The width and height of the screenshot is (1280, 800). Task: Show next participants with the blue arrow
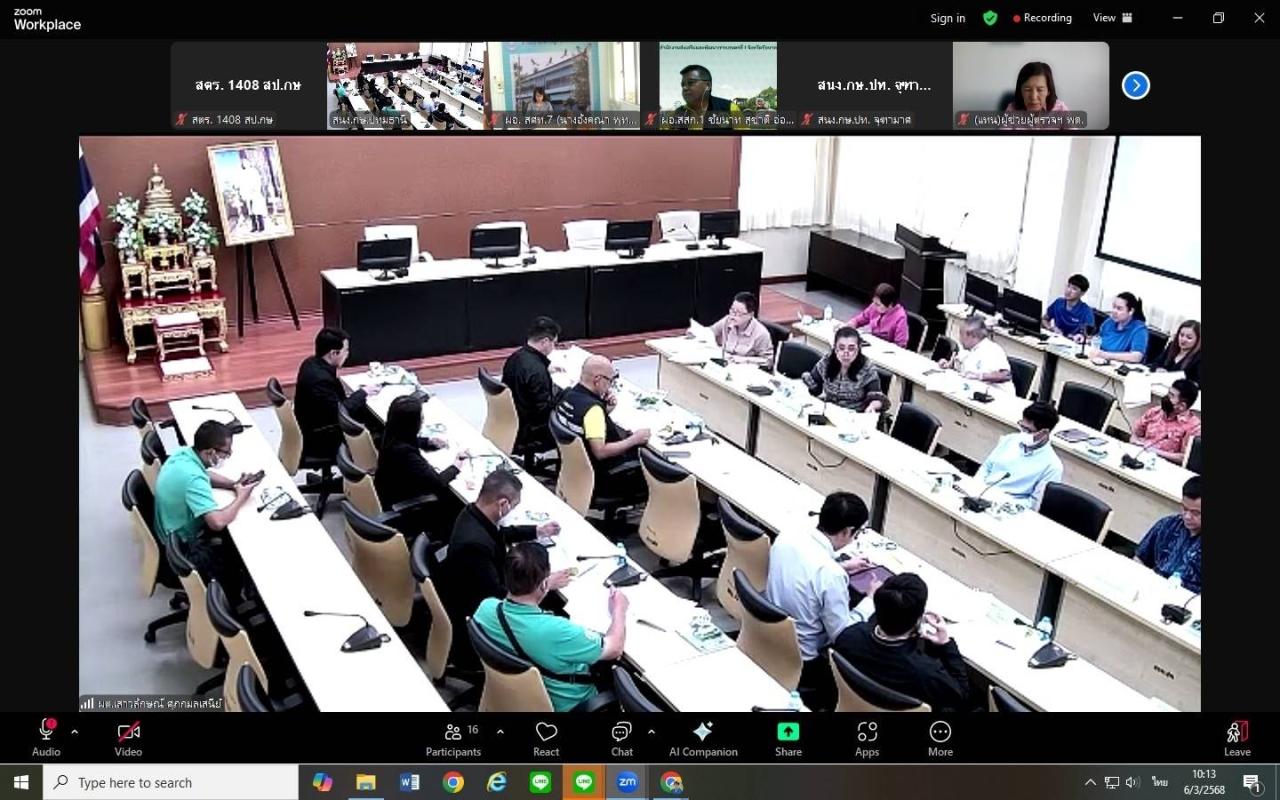pyautogui.click(x=1135, y=86)
